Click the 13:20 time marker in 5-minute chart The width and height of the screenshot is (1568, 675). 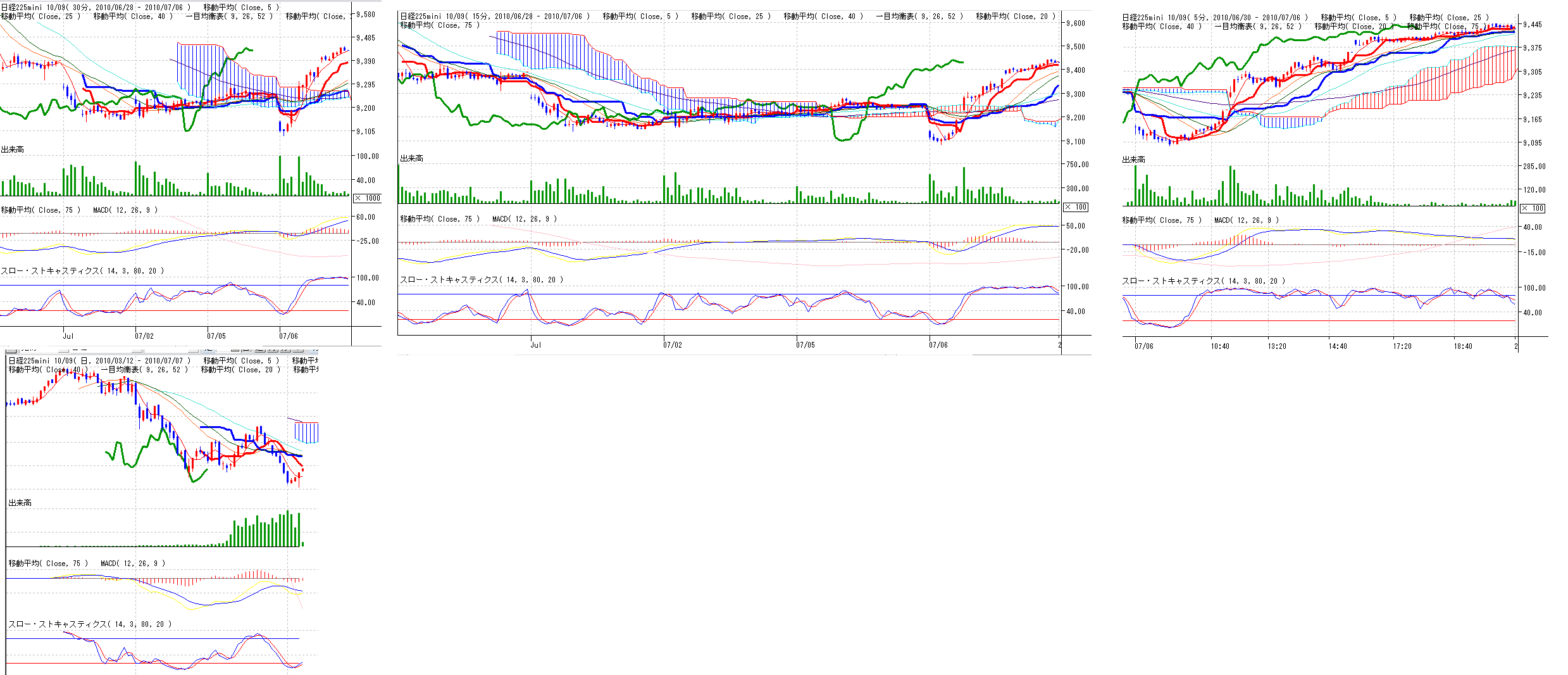(x=1276, y=346)
